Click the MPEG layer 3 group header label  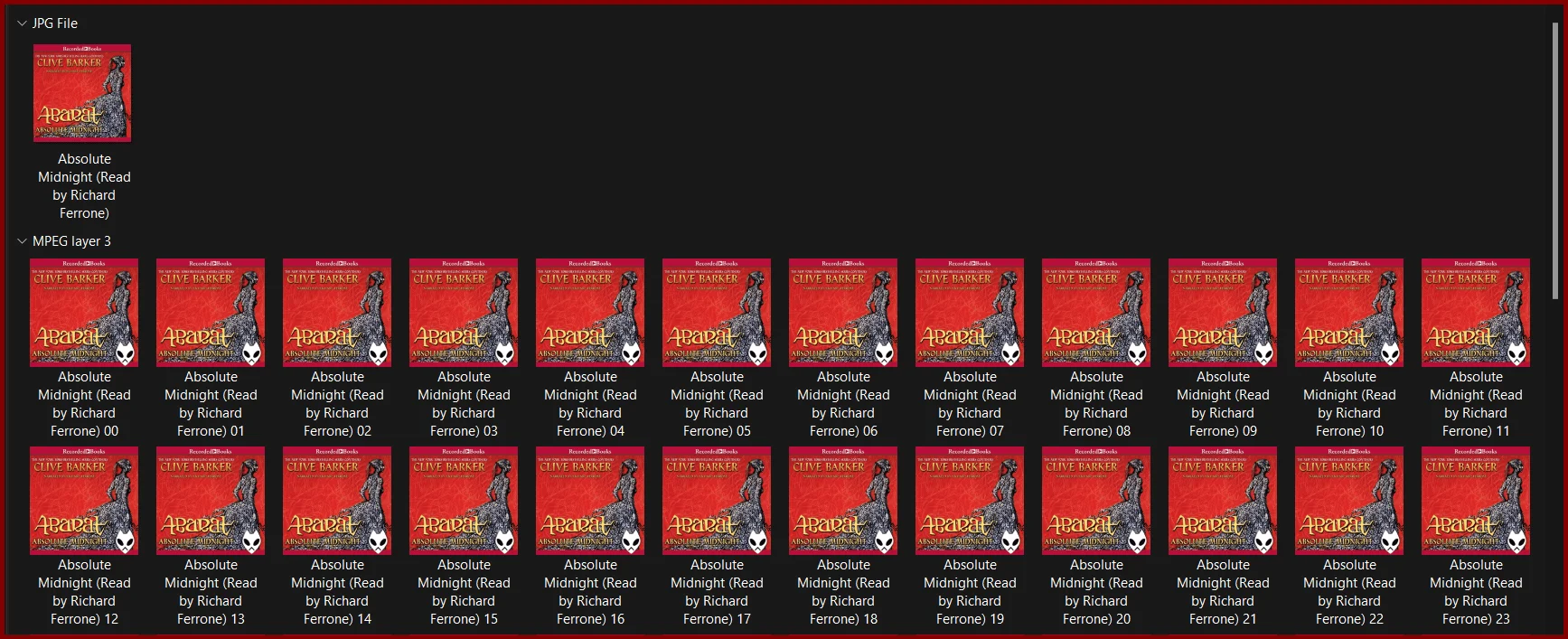71,241
